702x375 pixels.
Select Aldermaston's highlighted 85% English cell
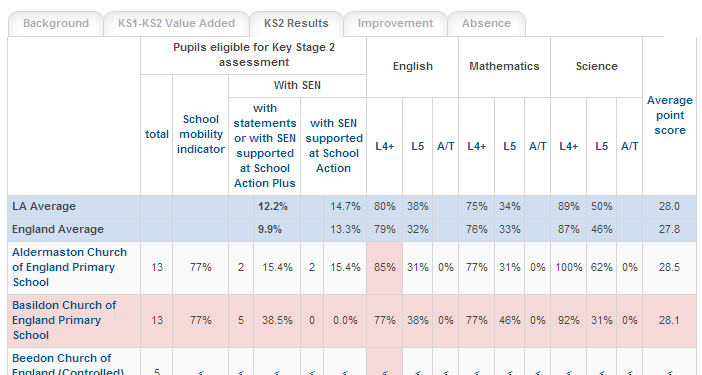tap(385, 268)
